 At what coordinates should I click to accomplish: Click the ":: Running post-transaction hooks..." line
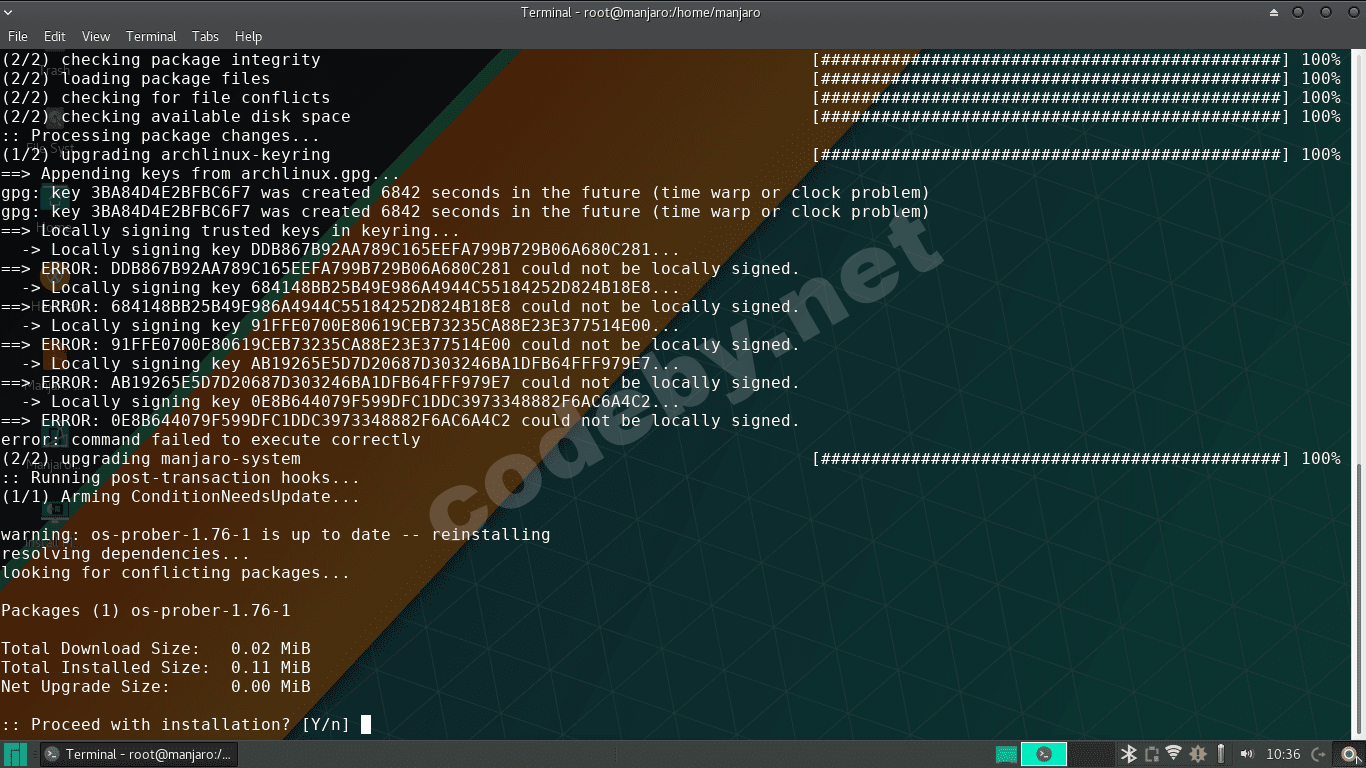pyautogui.click(x=181, y=477)
